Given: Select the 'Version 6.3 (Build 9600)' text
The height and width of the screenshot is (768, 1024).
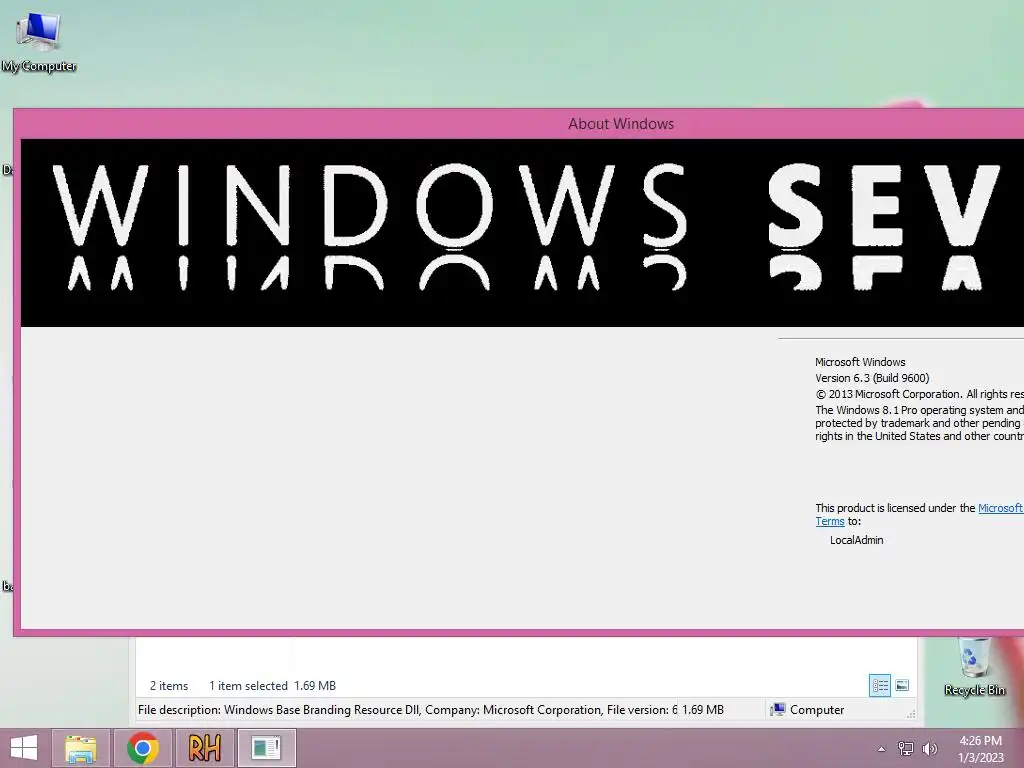Looking at the screenshot, I should (x=872, y=378).
